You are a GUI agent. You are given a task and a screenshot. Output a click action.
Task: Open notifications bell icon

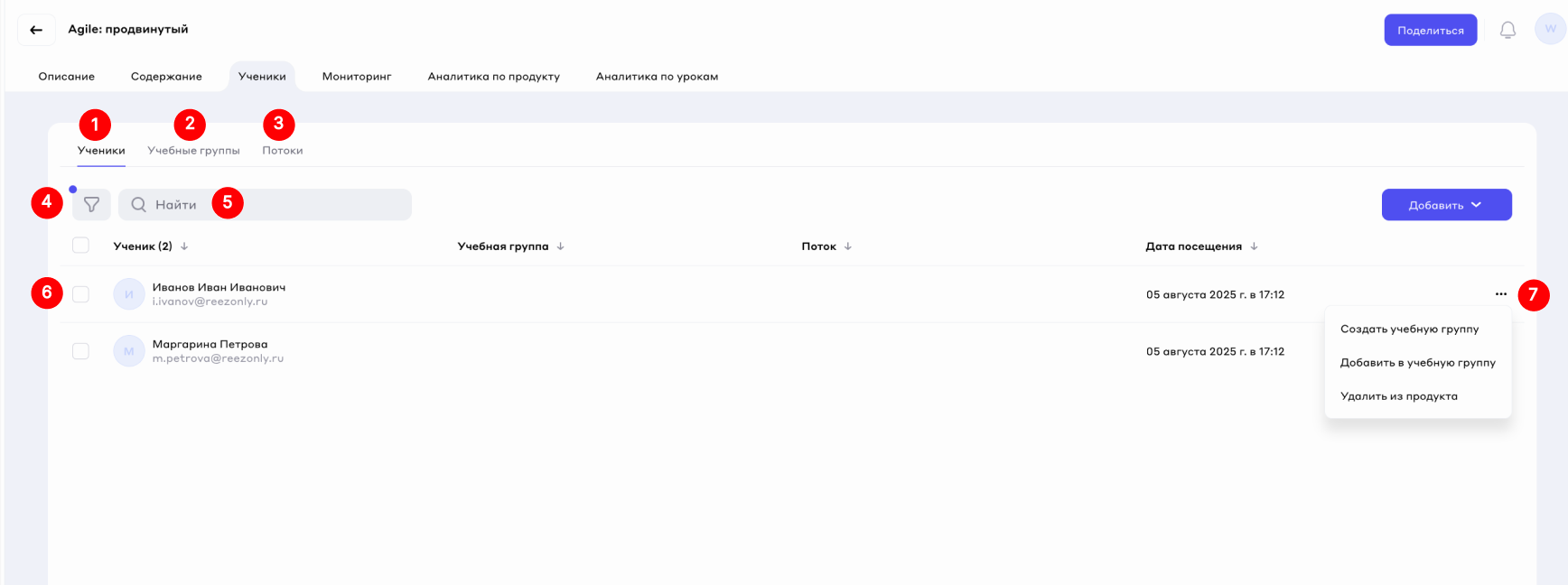pos(1507,30)
